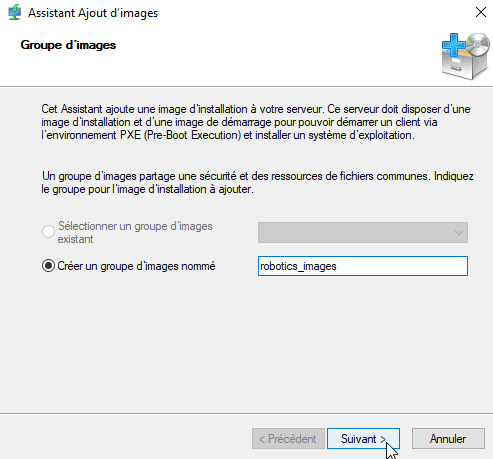Screen dimensions: 493x459
Task: Click the image cabinet icon in the header
Action: (466, 57)
